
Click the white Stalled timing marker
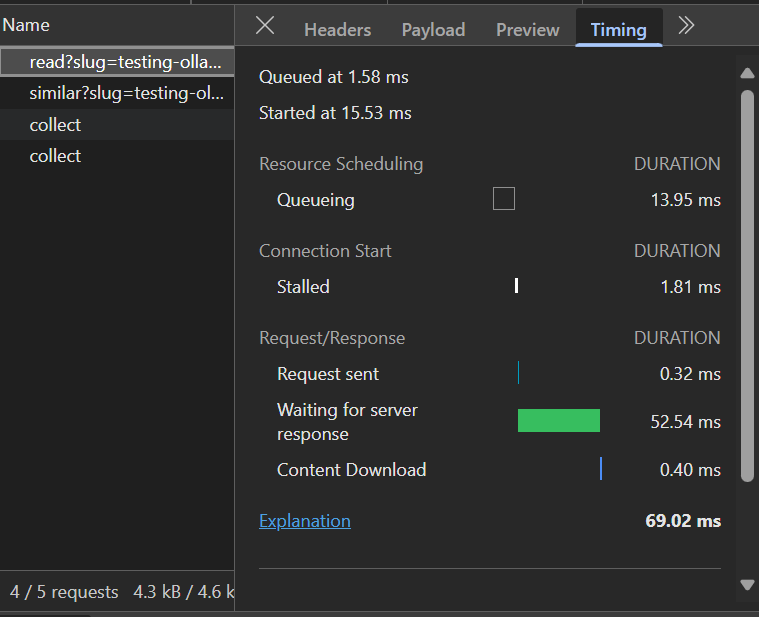coord(516,286)
